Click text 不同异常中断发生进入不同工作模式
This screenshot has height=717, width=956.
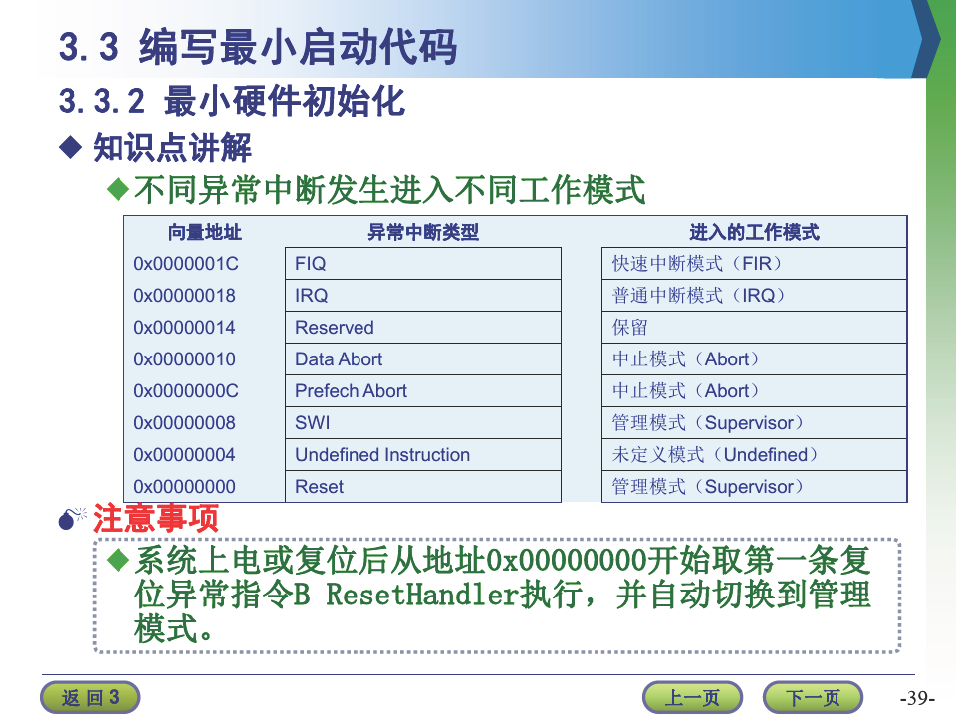click(x=390, y=190)
